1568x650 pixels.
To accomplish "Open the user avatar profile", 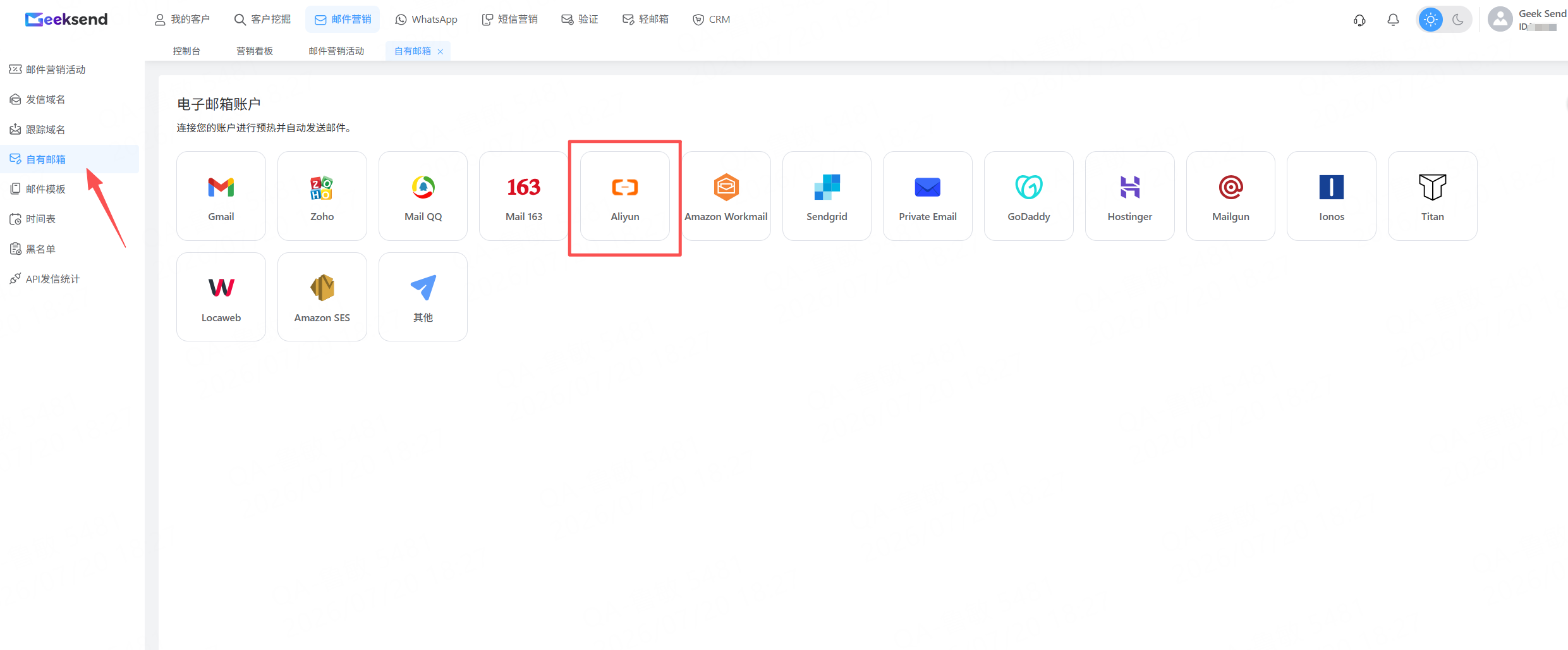I will point(1500,20).
